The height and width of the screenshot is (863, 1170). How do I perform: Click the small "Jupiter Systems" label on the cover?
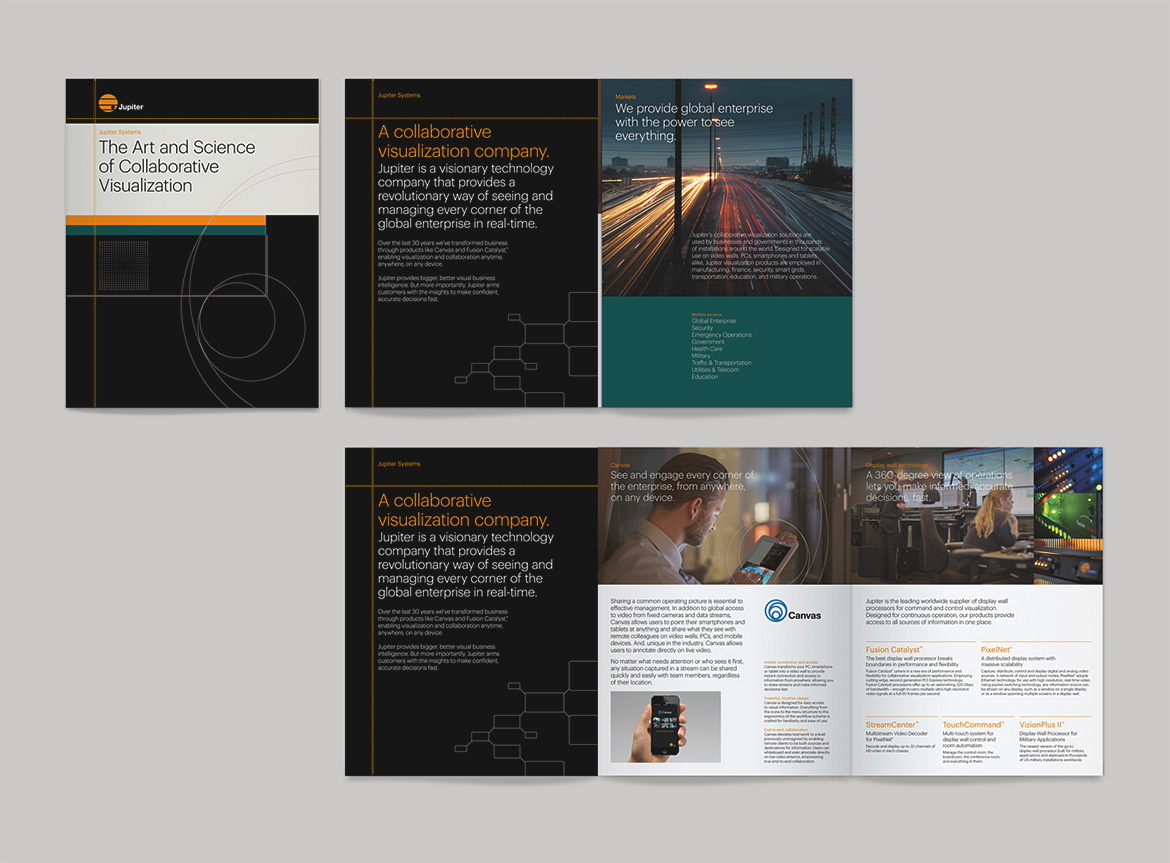tap(119, 132)
